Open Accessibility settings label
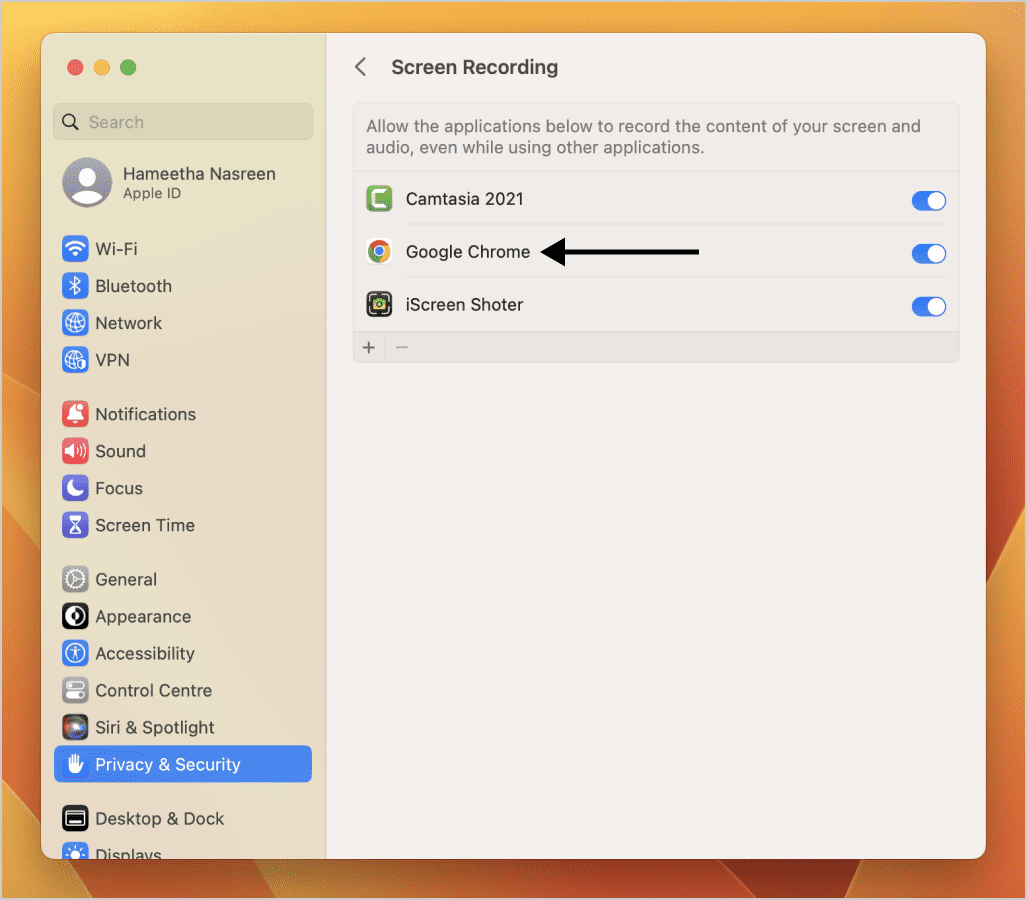This screenshot has height=900, width=1027. [x=145, y=654]
